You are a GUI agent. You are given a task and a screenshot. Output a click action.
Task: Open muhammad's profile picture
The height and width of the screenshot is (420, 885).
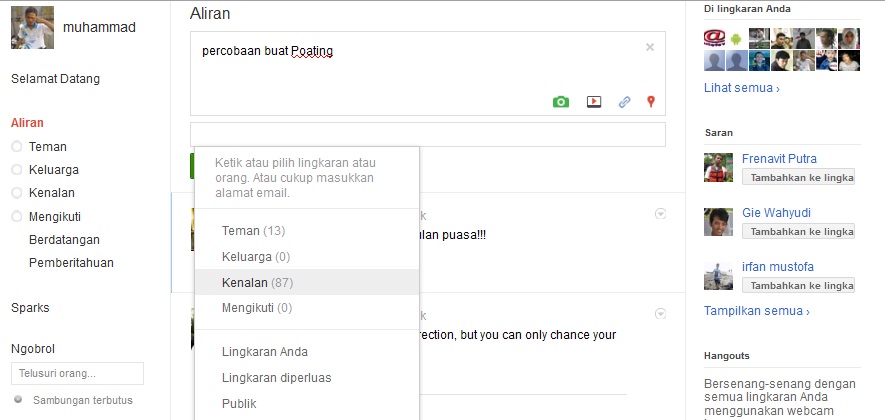pyautogui.click(x=32, y=28)
